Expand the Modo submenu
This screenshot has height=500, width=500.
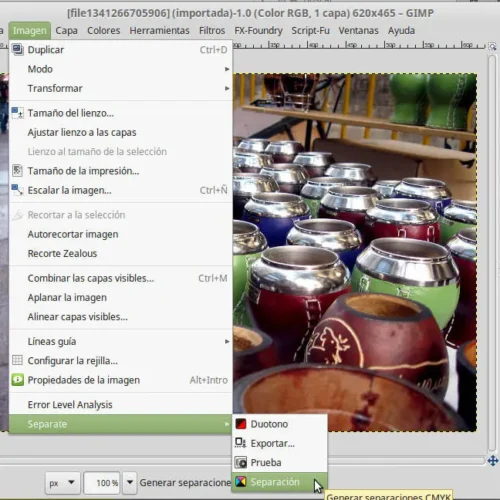[120, 69]
